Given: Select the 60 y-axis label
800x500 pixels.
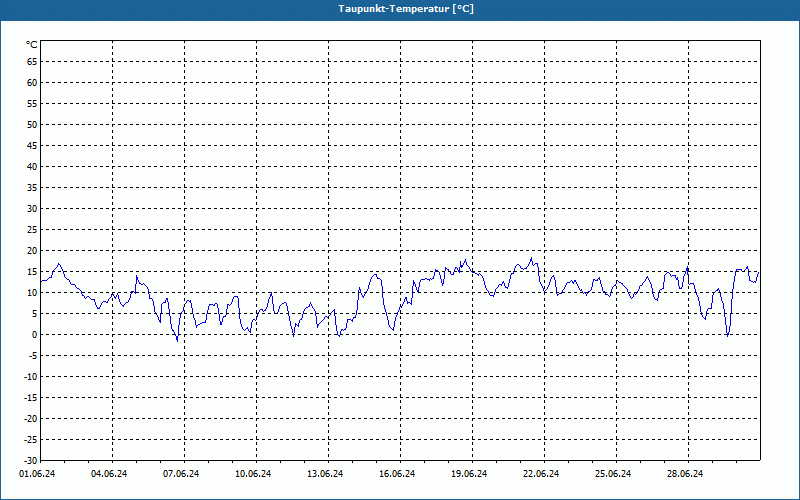Looking at the screenshot, I should (x=32, y=83).
